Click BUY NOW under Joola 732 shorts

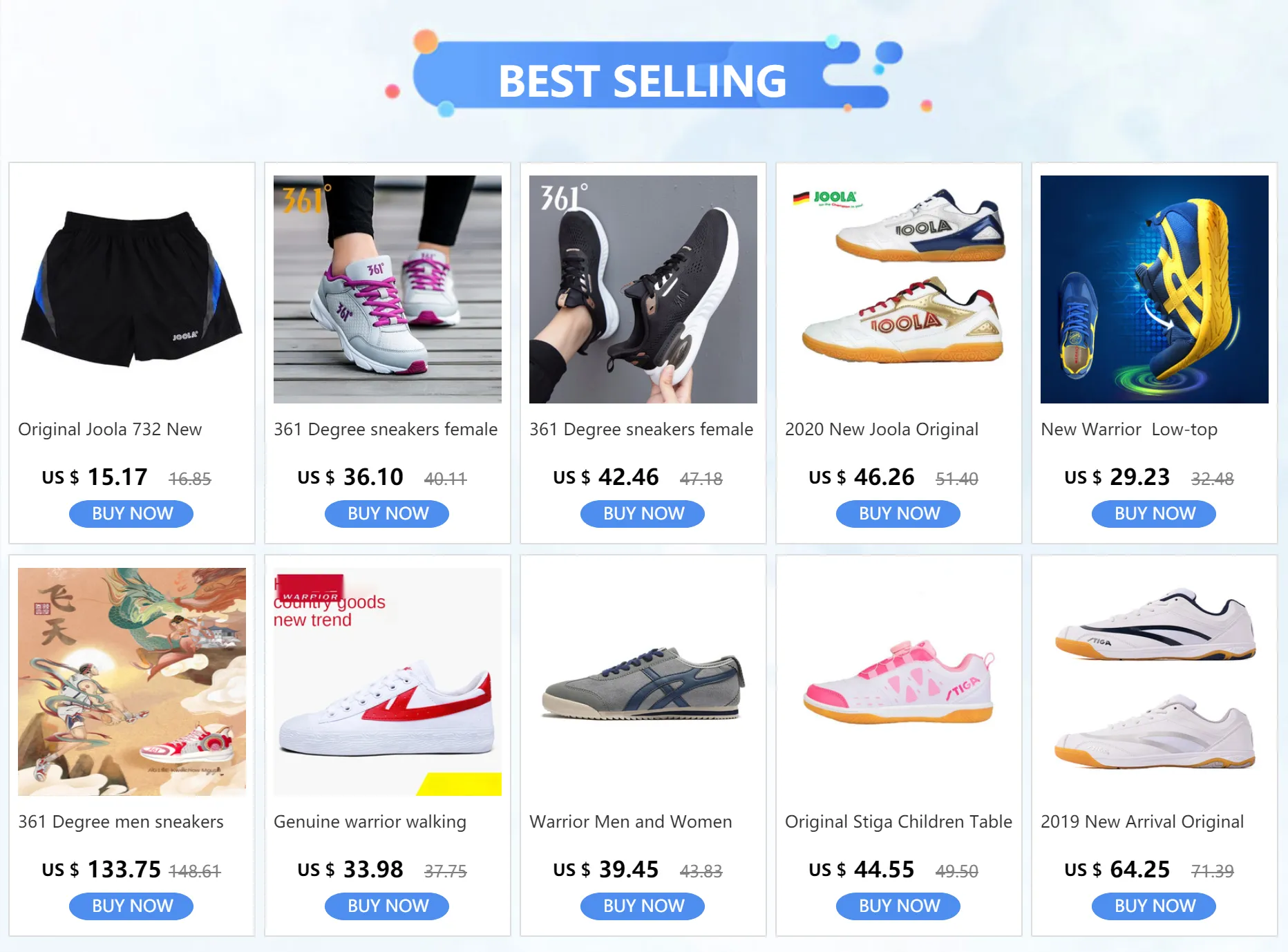131,514
